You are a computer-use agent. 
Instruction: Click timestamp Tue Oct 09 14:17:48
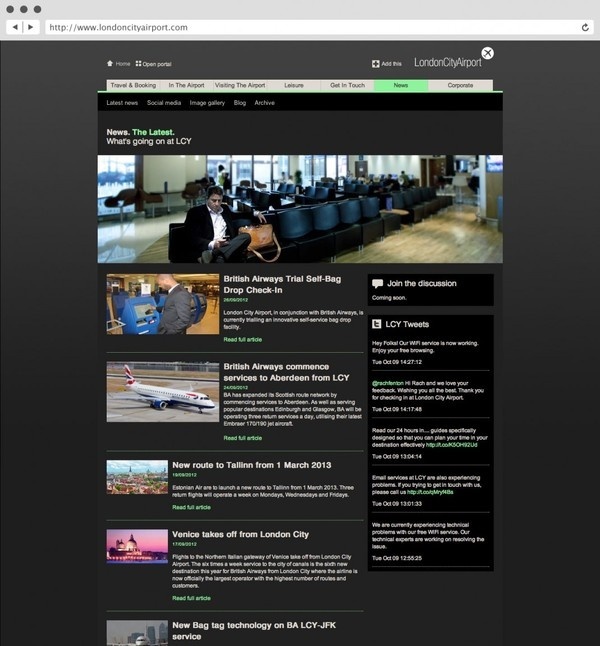(397, 410)
